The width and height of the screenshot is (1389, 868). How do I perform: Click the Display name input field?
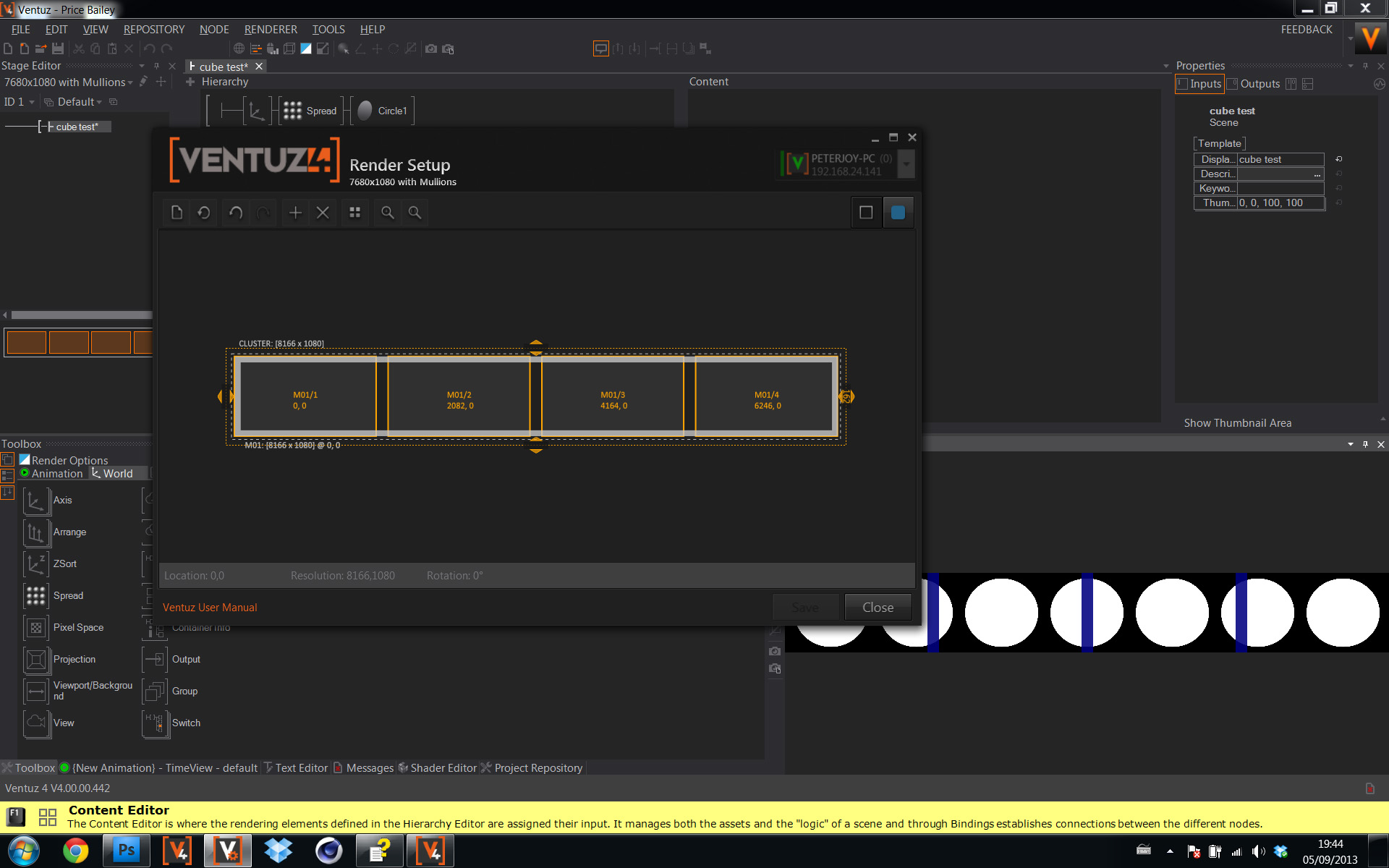coord(1280,159)
